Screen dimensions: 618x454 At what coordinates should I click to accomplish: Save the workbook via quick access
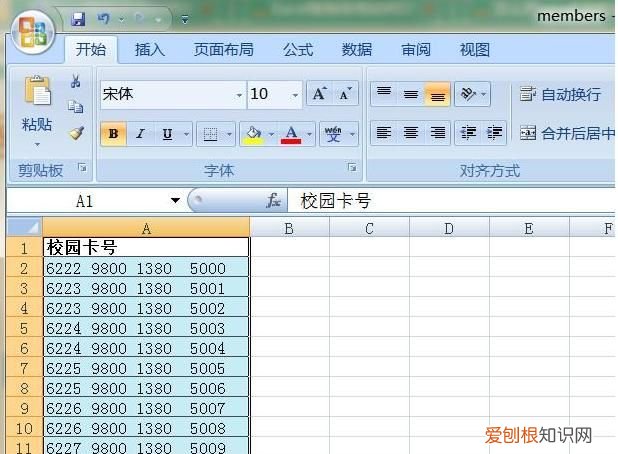pyautogui.click(x=78, y=19)
